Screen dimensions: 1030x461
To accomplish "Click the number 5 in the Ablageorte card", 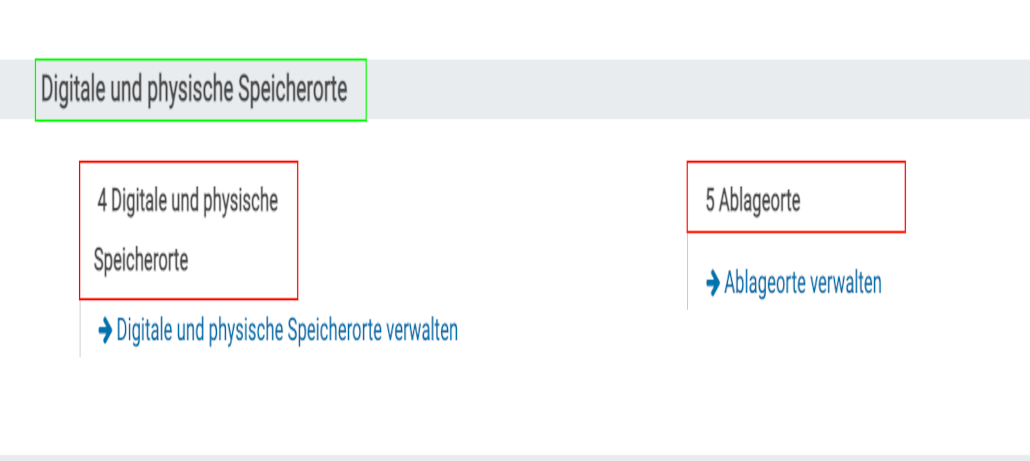I will (x=710, y=201).
